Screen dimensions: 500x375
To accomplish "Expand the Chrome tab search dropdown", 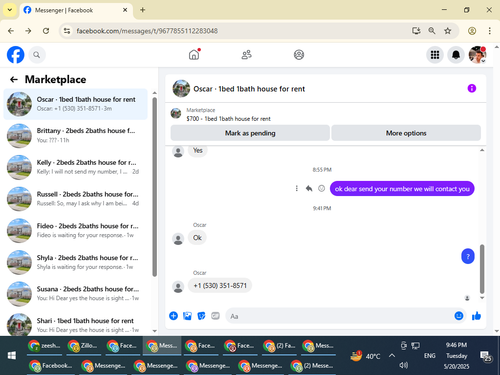I will click(10, 10).
